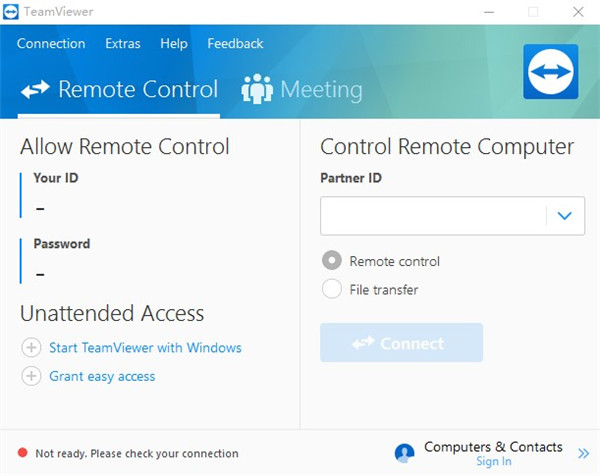Click the Computers & Contacts avatar icon
This screenshot has height=476, width=600.
pos(404,454)
